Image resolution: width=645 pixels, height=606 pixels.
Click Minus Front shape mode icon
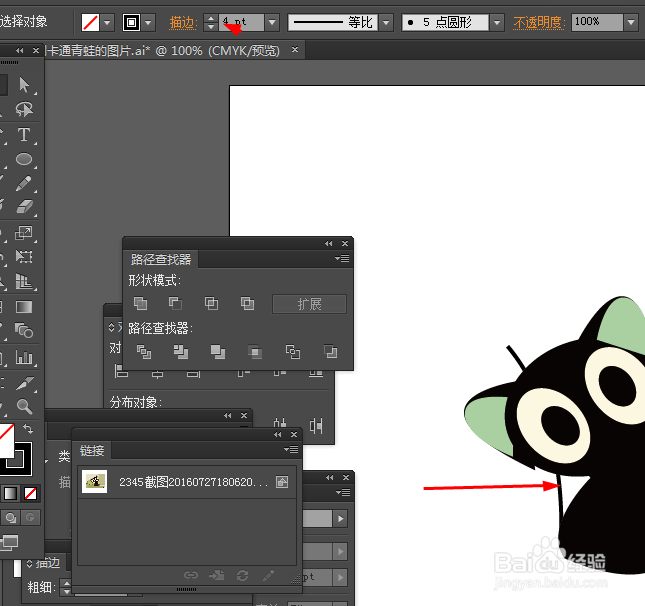click(176, 304)
